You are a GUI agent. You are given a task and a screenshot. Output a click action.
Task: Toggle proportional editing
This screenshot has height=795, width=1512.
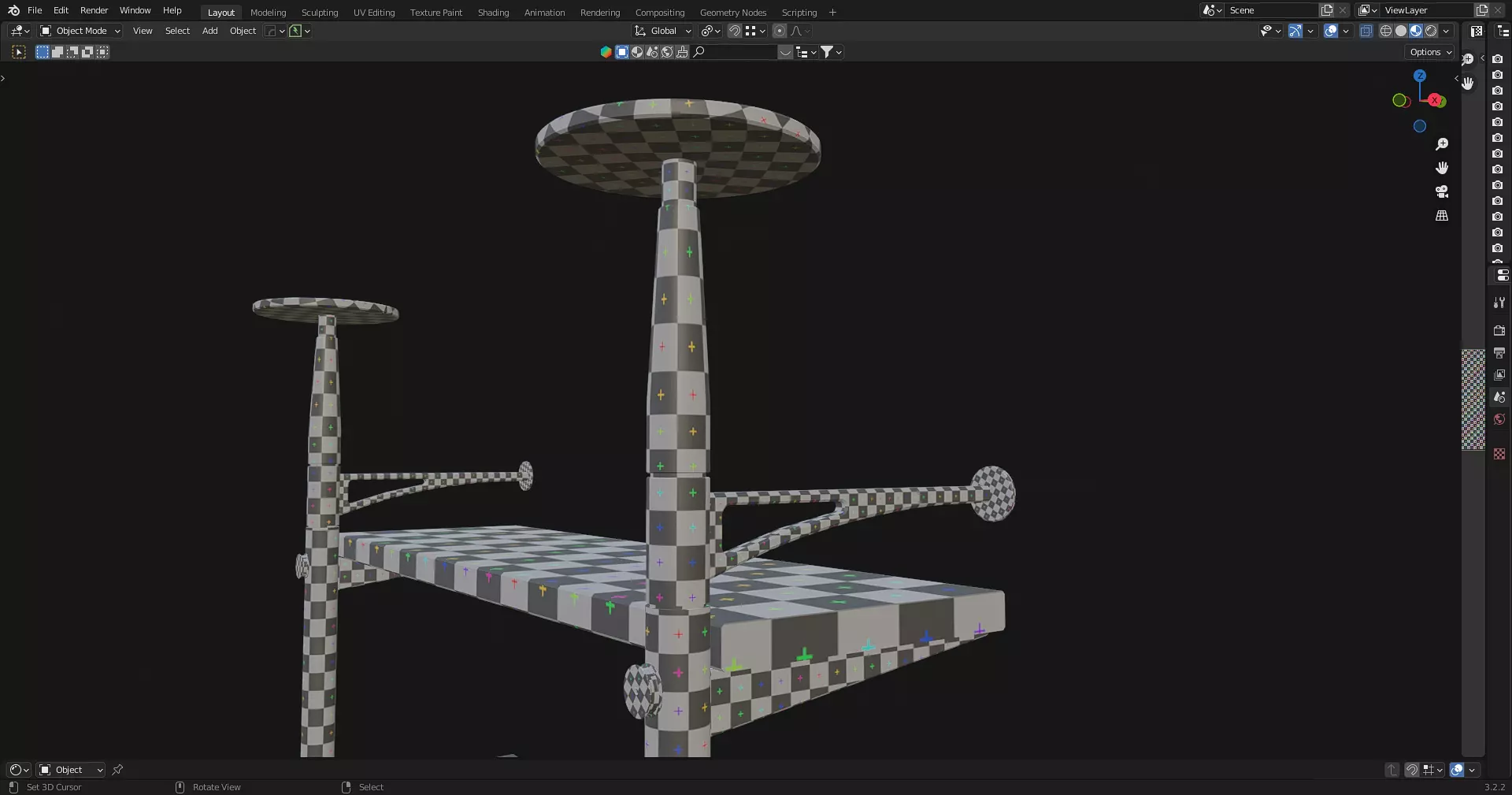(x=780, y=31)
